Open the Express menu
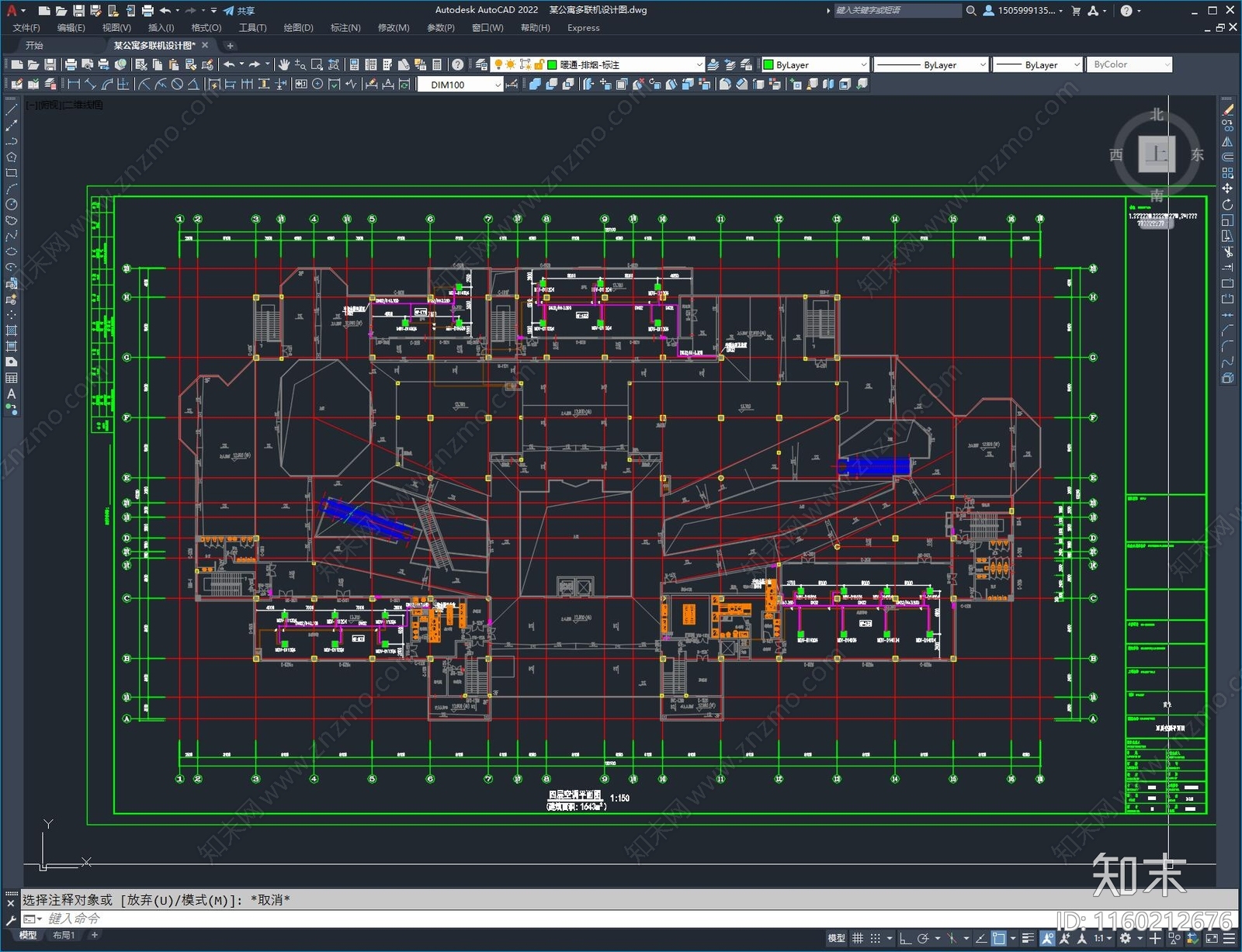Screen dimensions: 1242x952 pyautogui.click(x=583, y=28)
